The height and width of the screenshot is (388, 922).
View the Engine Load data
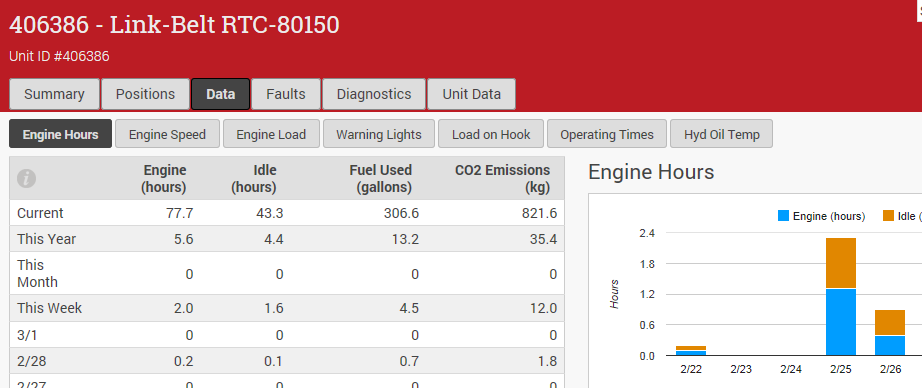pos(271,134)
